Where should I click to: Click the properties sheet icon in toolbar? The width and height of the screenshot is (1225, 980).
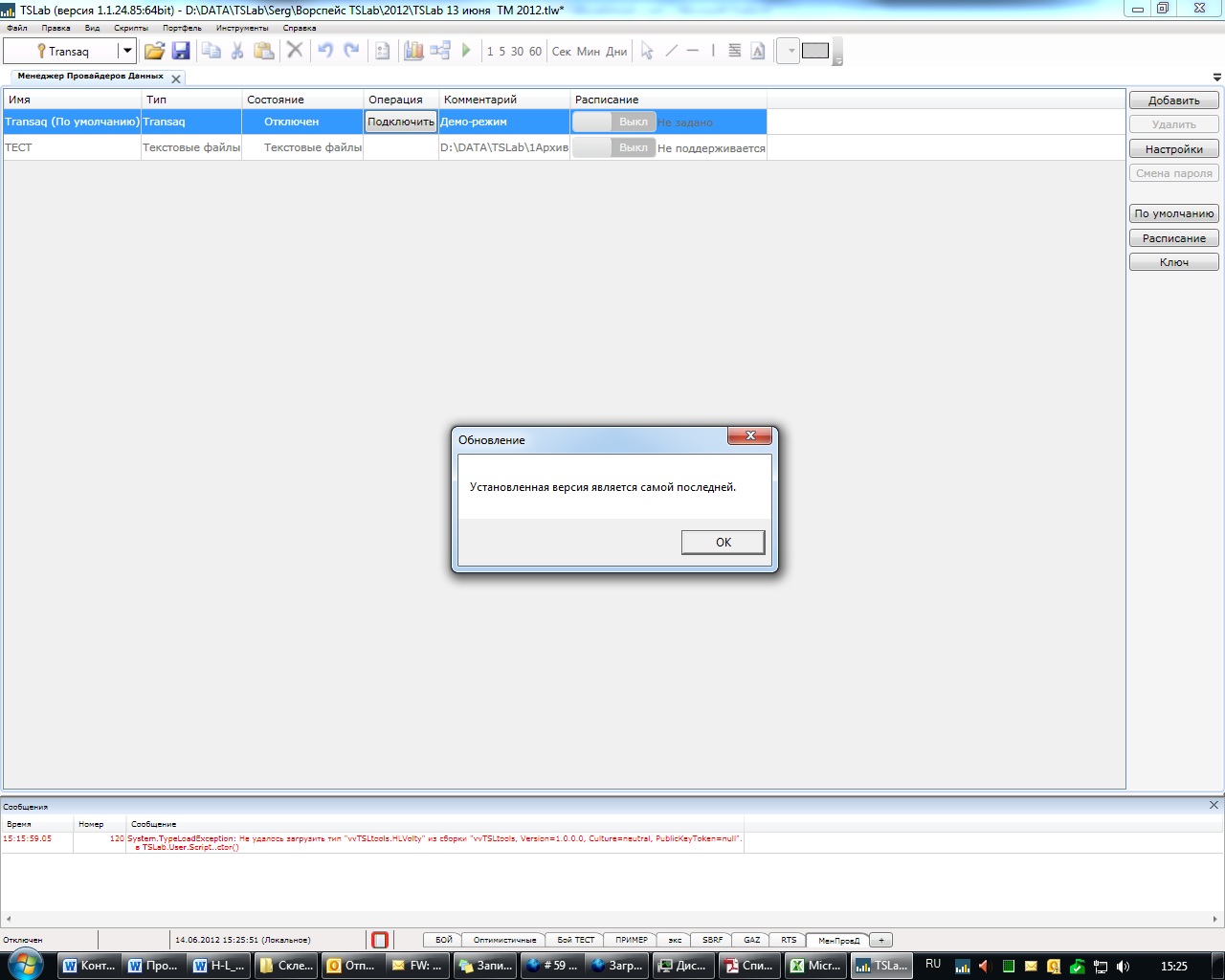(383, 51)
